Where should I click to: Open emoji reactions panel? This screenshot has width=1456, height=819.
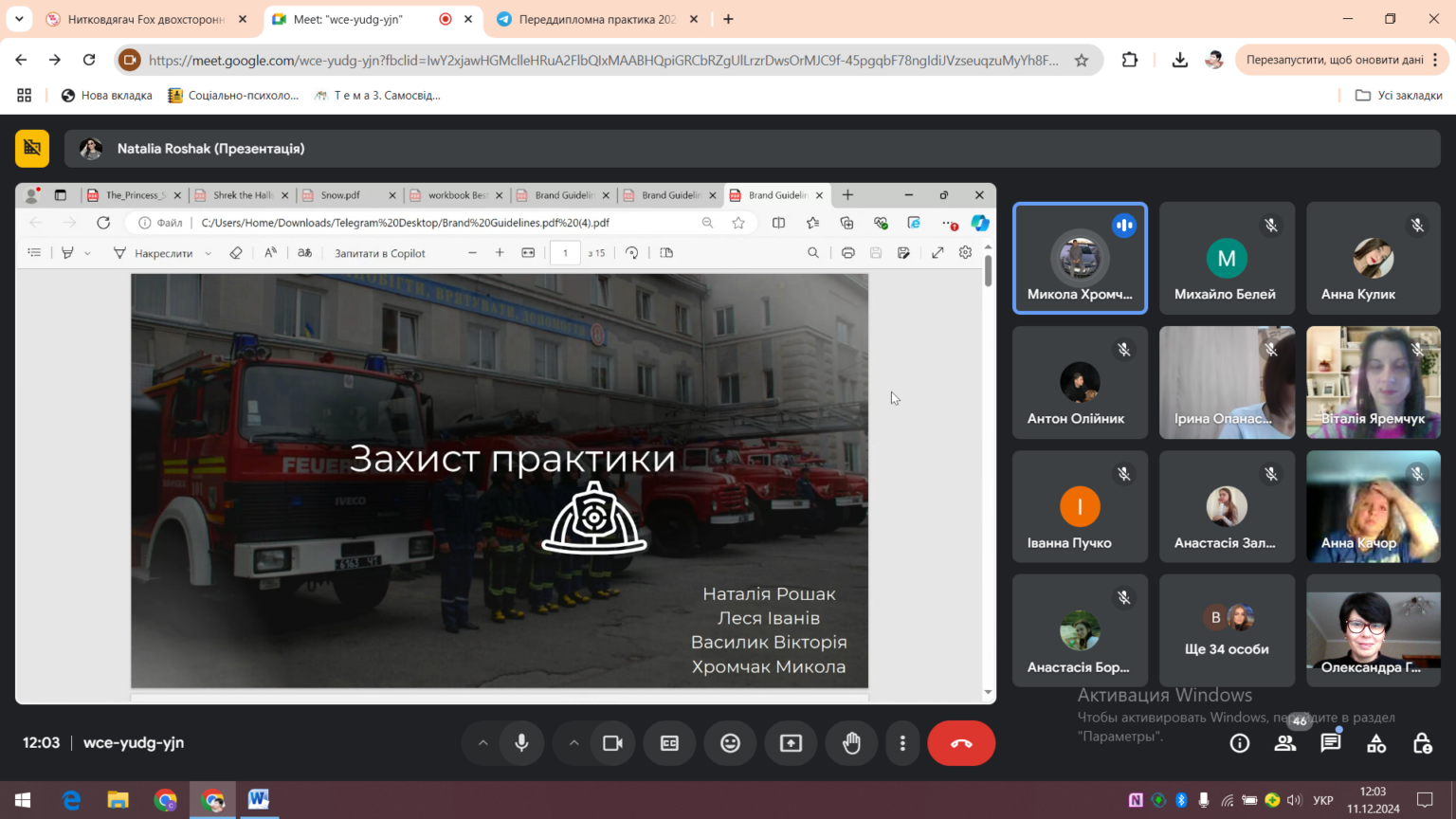coord(730,743)
